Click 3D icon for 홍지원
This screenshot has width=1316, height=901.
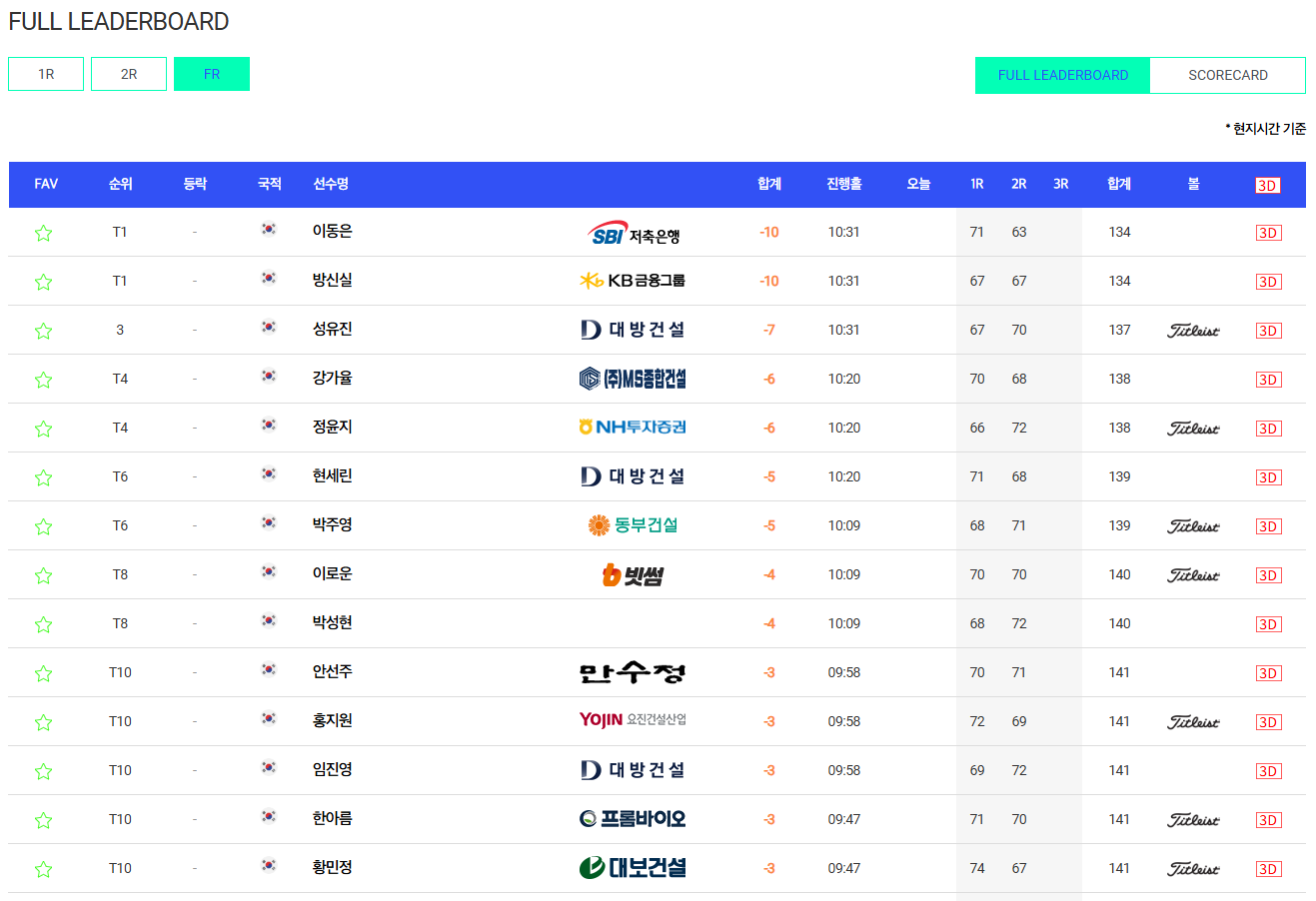pos(1268,722)
